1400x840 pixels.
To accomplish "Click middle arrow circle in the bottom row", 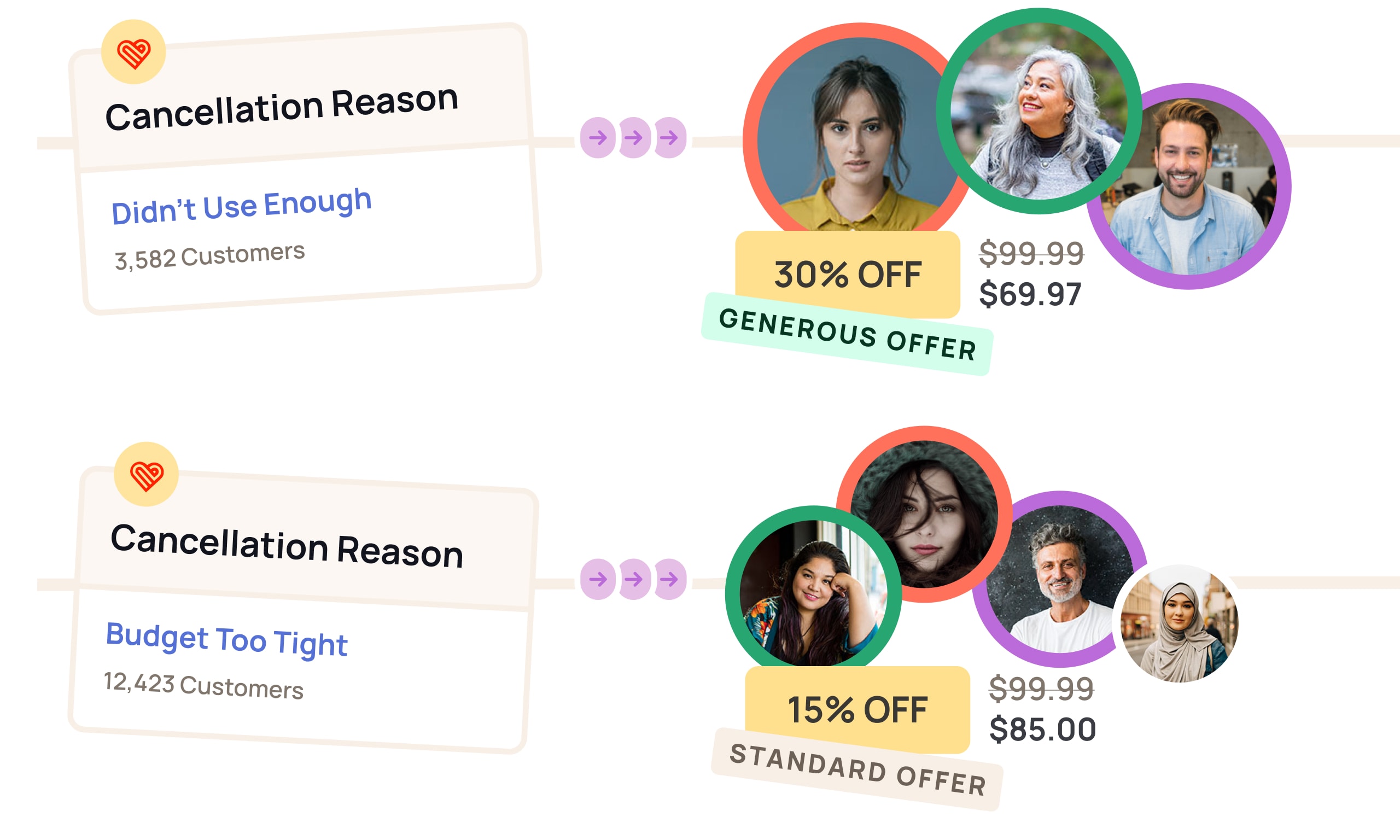I will tap(634, 579).
